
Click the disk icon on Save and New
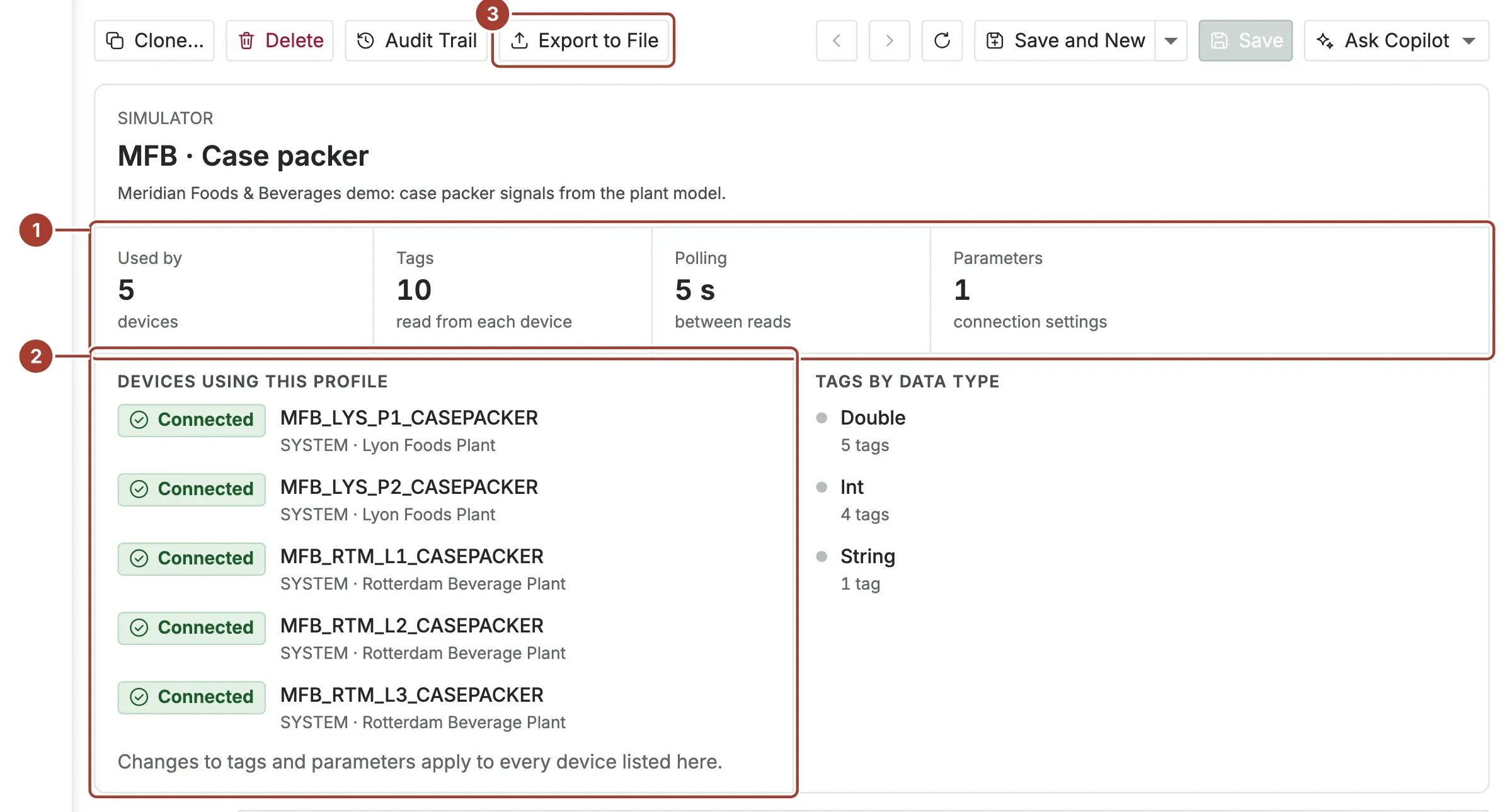[x=995, y=41]
